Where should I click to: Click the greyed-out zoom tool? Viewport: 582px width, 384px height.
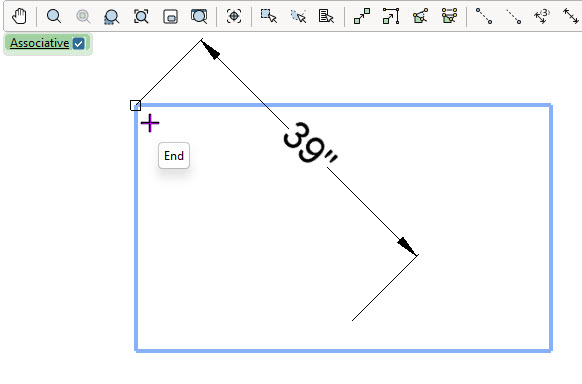coord(83,16)
